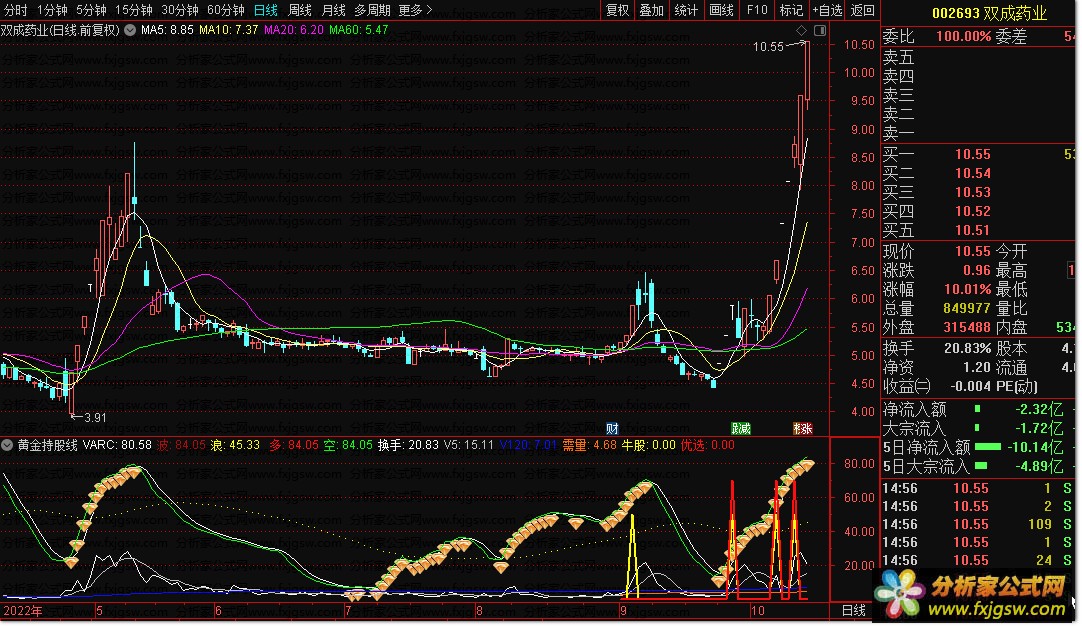
Task: Click the 5日大宗流入 -4.89亿 row
Action: (978, 467)
